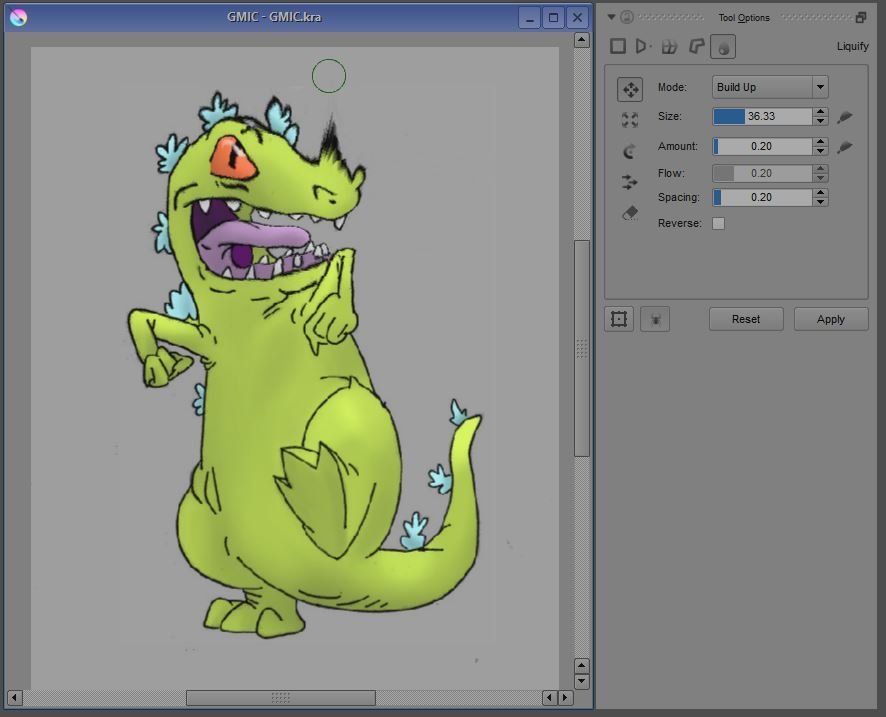Click the Amount slider at 0.20
Viewport: 886px width, 717px height.
tap(762, 146)
